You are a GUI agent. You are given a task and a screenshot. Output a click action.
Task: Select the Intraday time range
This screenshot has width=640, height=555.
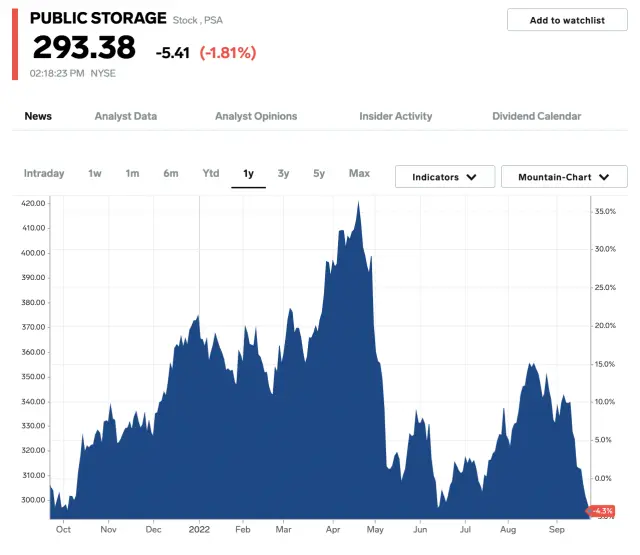(x=44, y=173)
